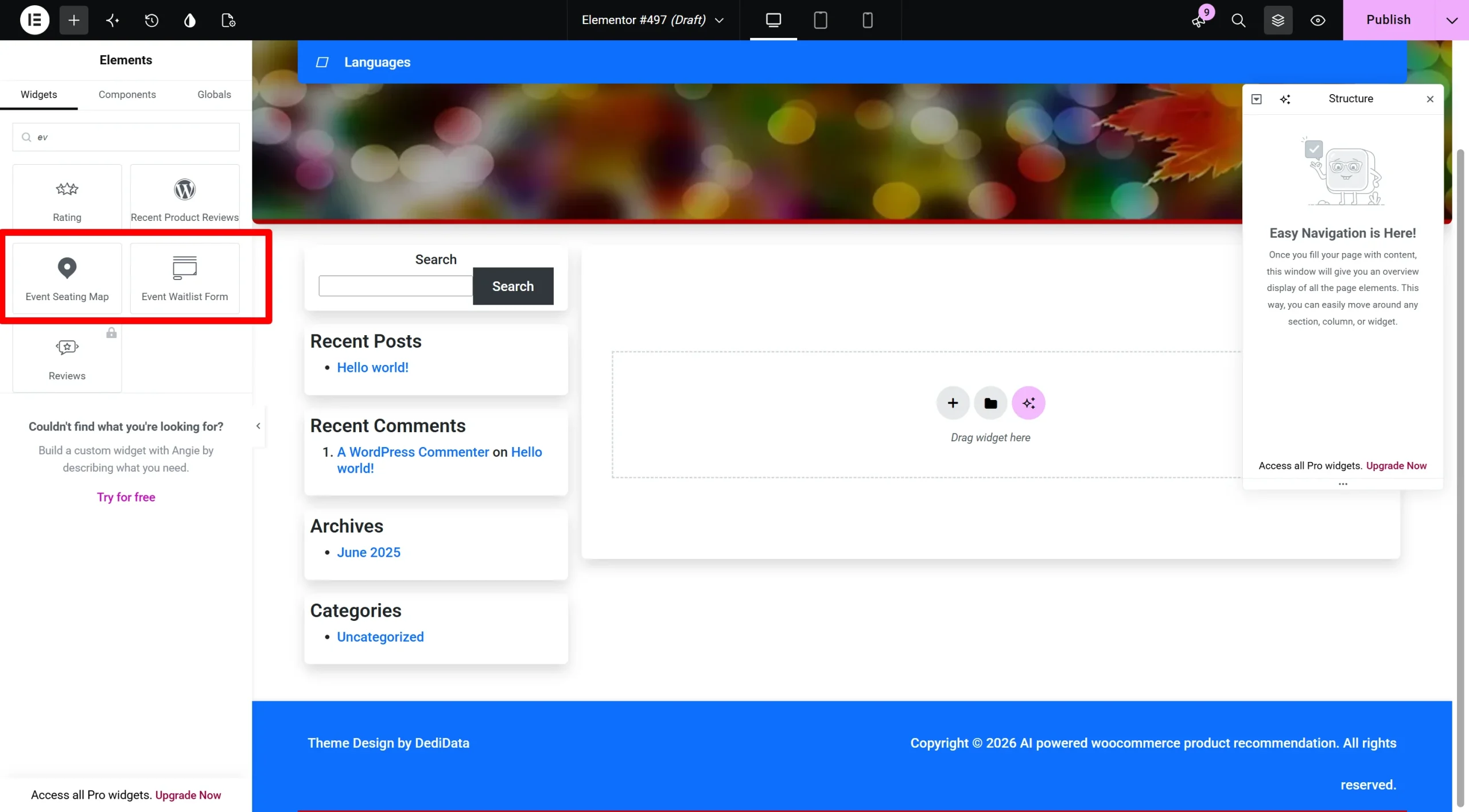Toggle the Structure layers icon
The width and height of the screenshot is (1469, 812).
tap(1278, 20)
